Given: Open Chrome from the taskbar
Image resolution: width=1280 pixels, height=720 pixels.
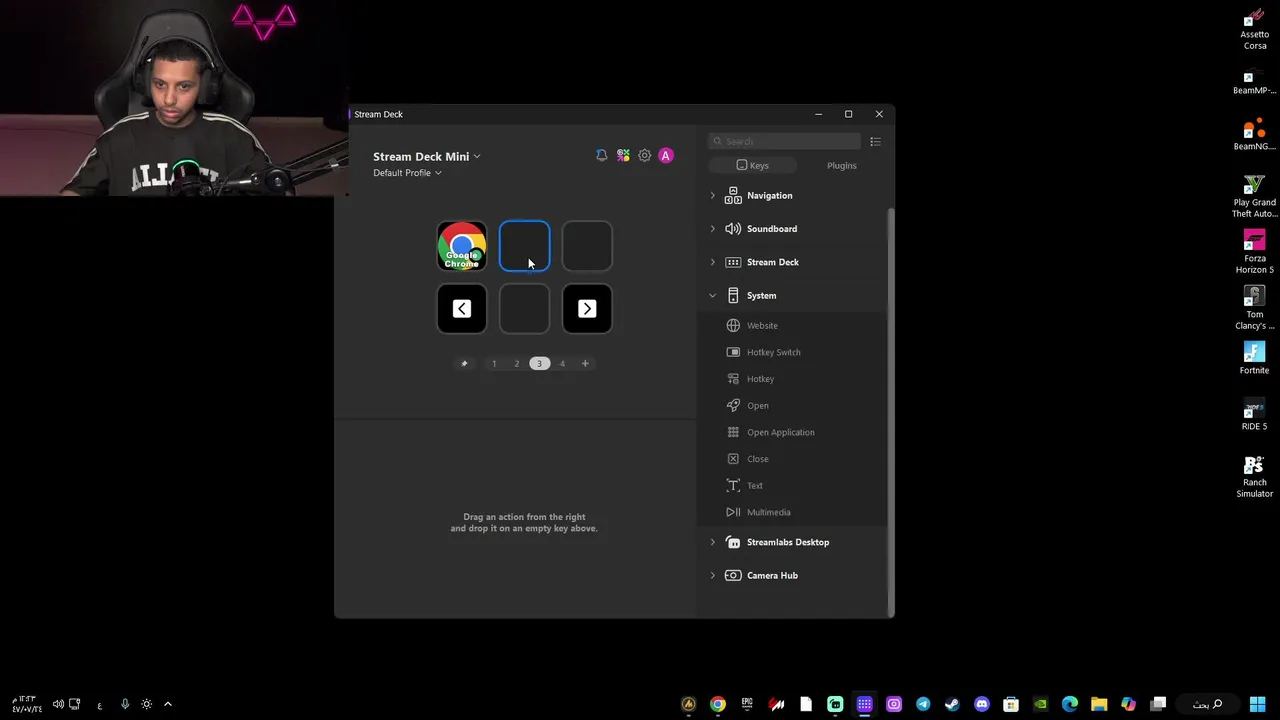Looking at the screenshot, I should [x=718, y=704].
